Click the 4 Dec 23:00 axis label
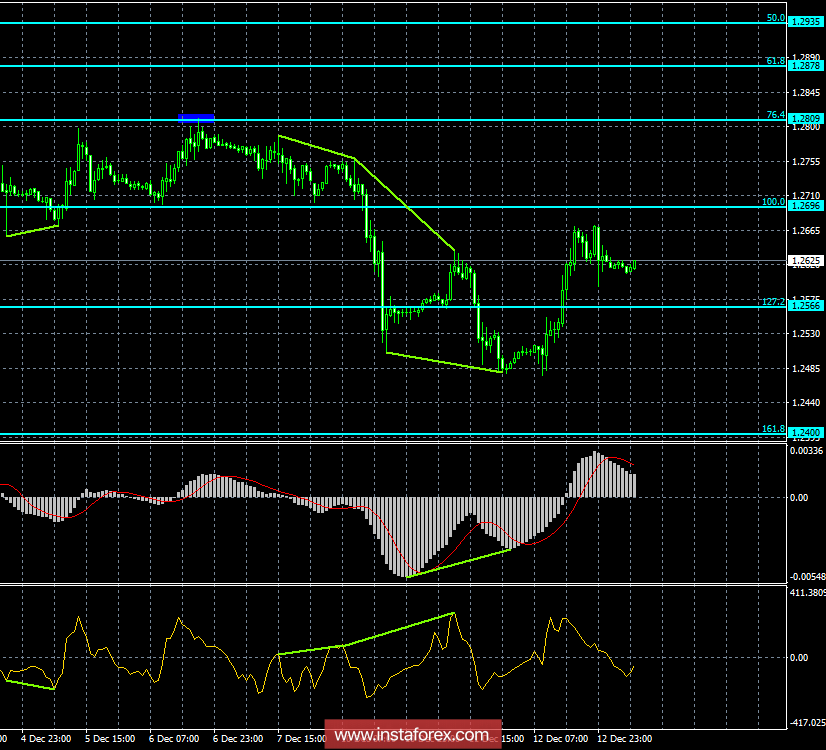 click(x=45, y=740)
